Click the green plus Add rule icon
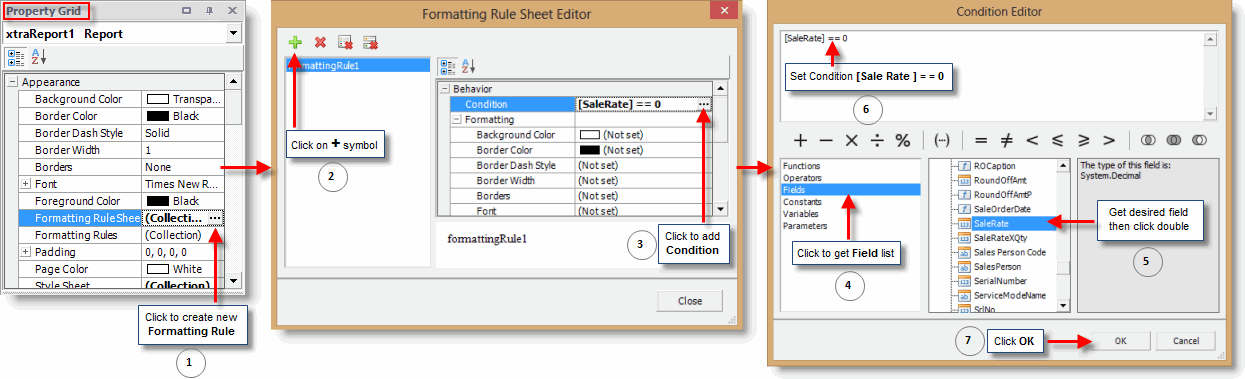This screenshot has width=1245, height=379. 295,43
